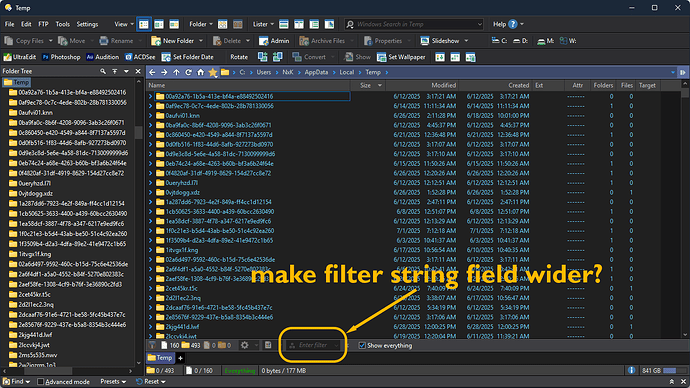Enable Advanced mode checkbox in Find bar
The height and width of the screenshot is (388, 690).
[40, 382]
